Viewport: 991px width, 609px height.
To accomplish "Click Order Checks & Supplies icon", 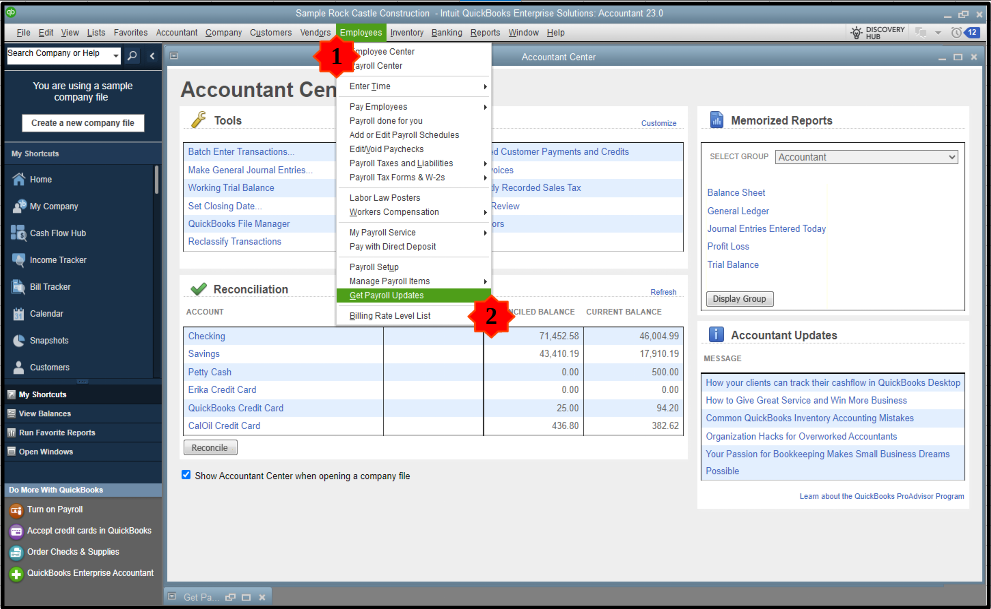I will (16, 552).
